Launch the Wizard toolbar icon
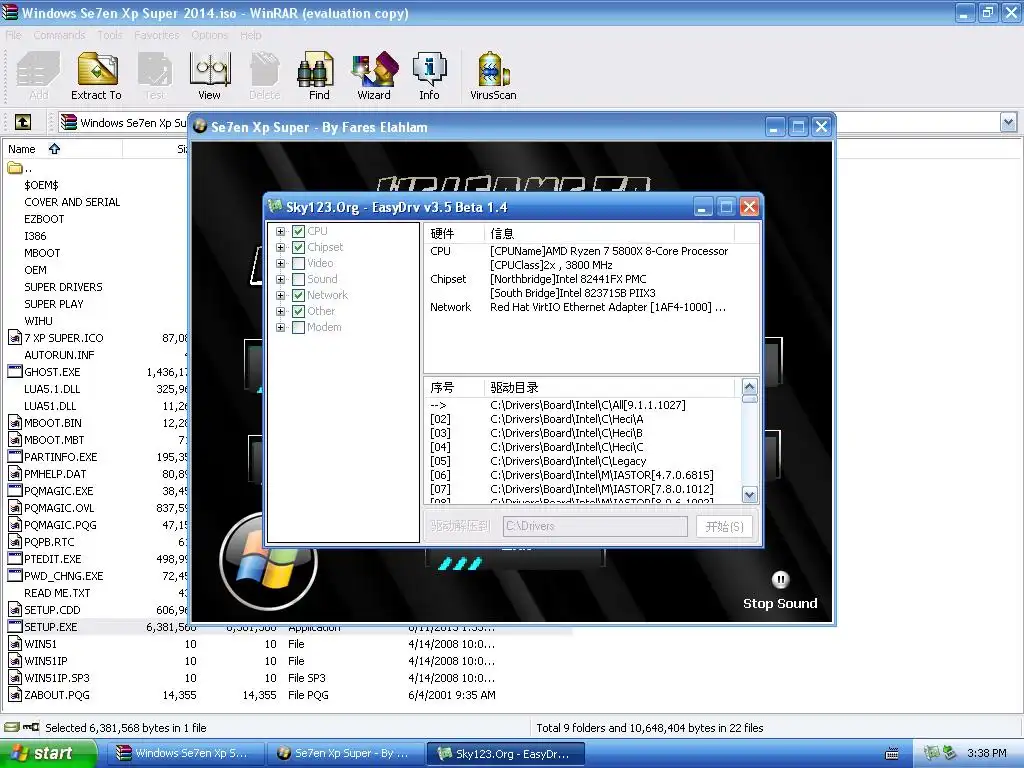Screen dimensions: 1024x768 374,76
